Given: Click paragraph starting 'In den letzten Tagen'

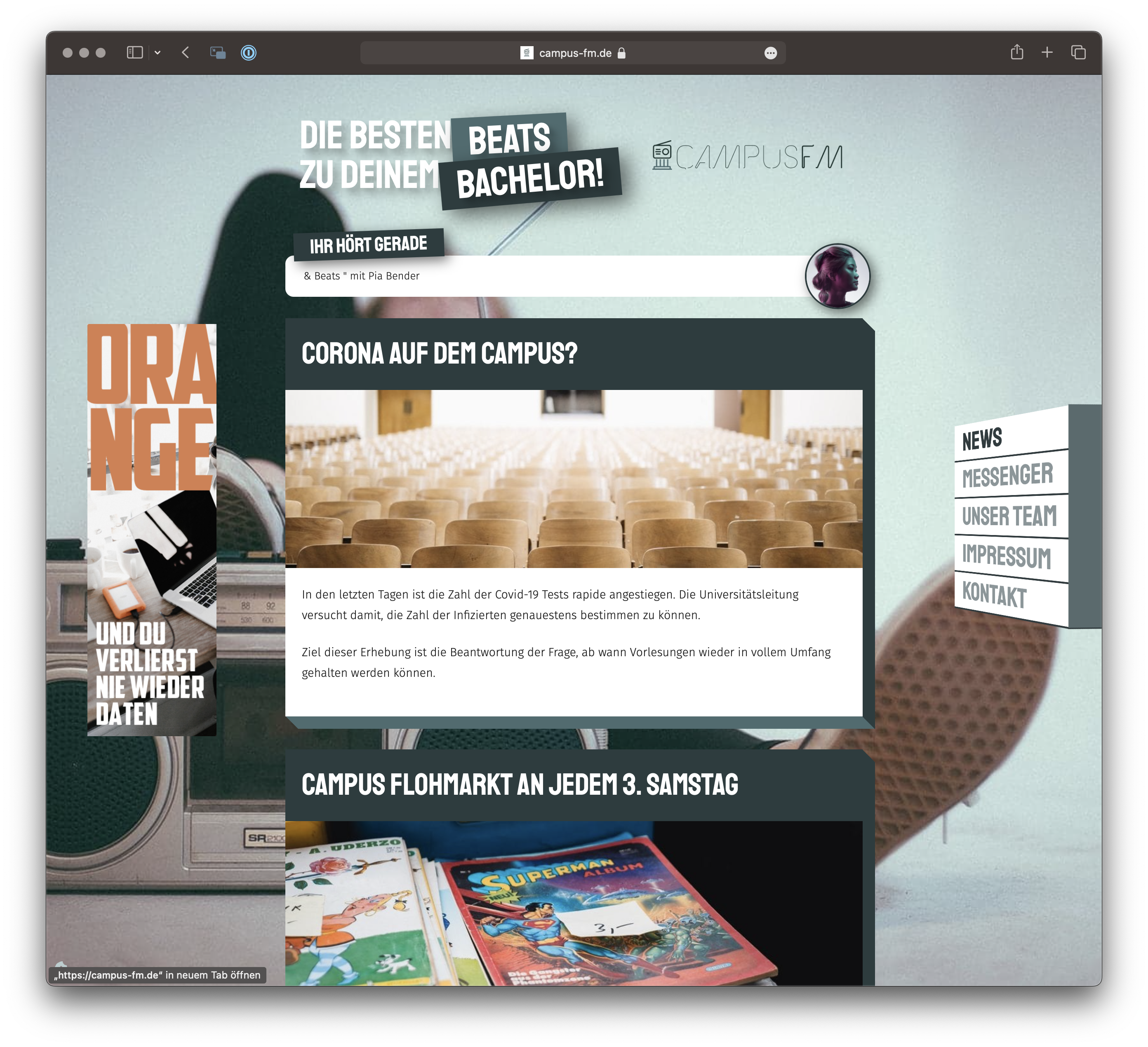Looking at the screenshot, I should pyautogui.click(x=550, y=605).
